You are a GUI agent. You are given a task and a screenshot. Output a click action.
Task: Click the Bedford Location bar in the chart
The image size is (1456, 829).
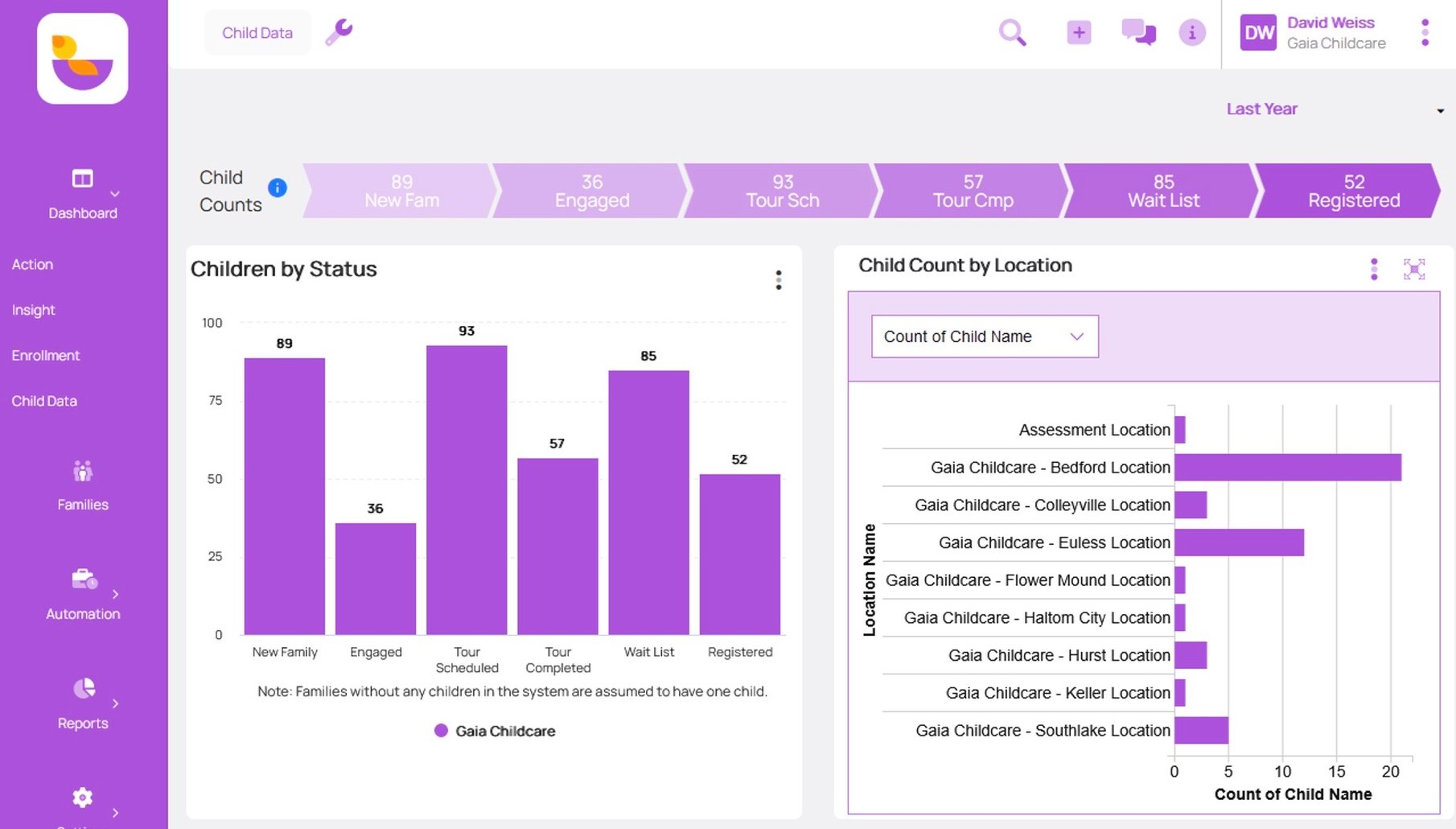[1287, 467]
